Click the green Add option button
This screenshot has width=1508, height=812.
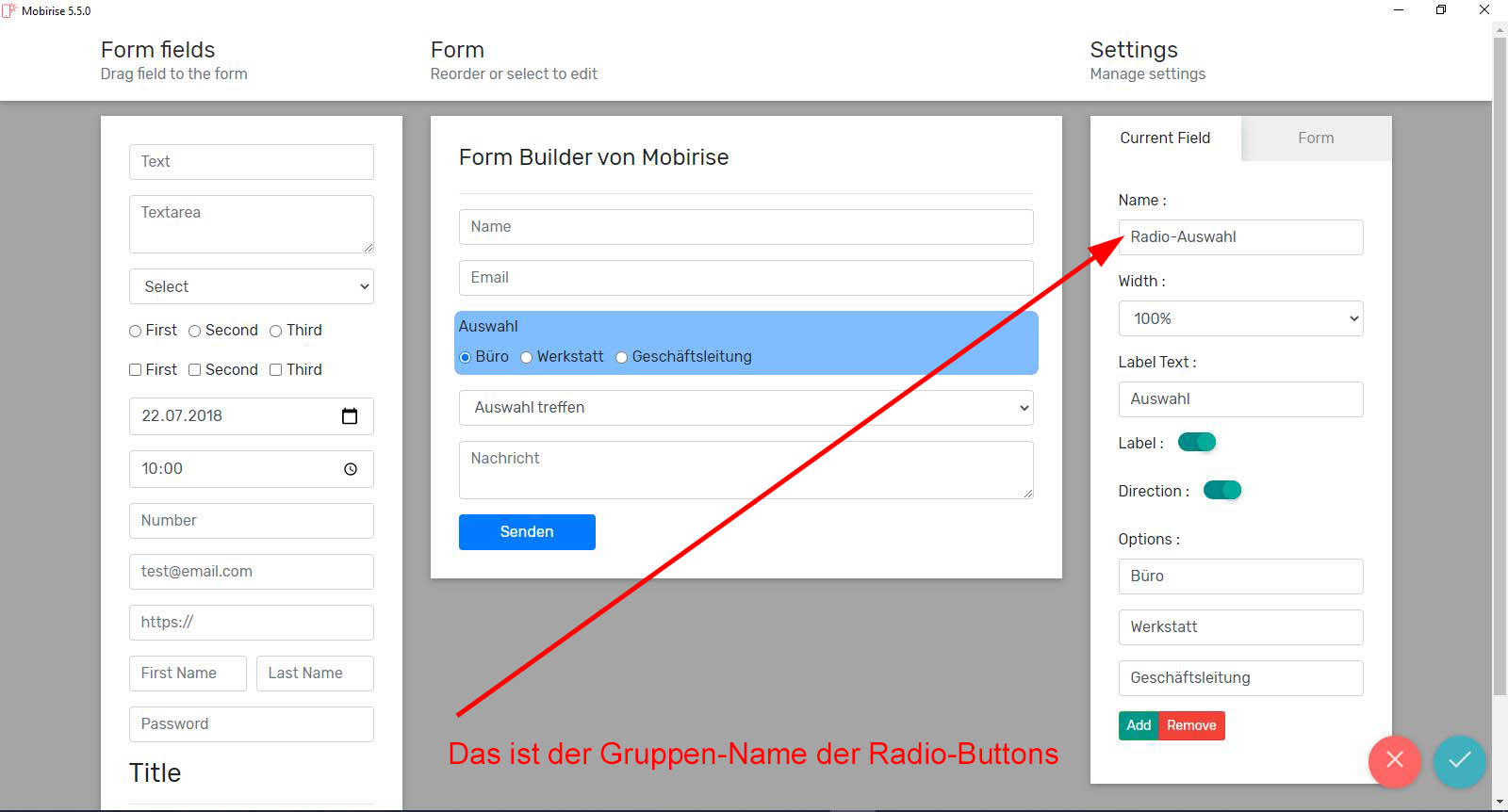click(x=1139, y=725)
